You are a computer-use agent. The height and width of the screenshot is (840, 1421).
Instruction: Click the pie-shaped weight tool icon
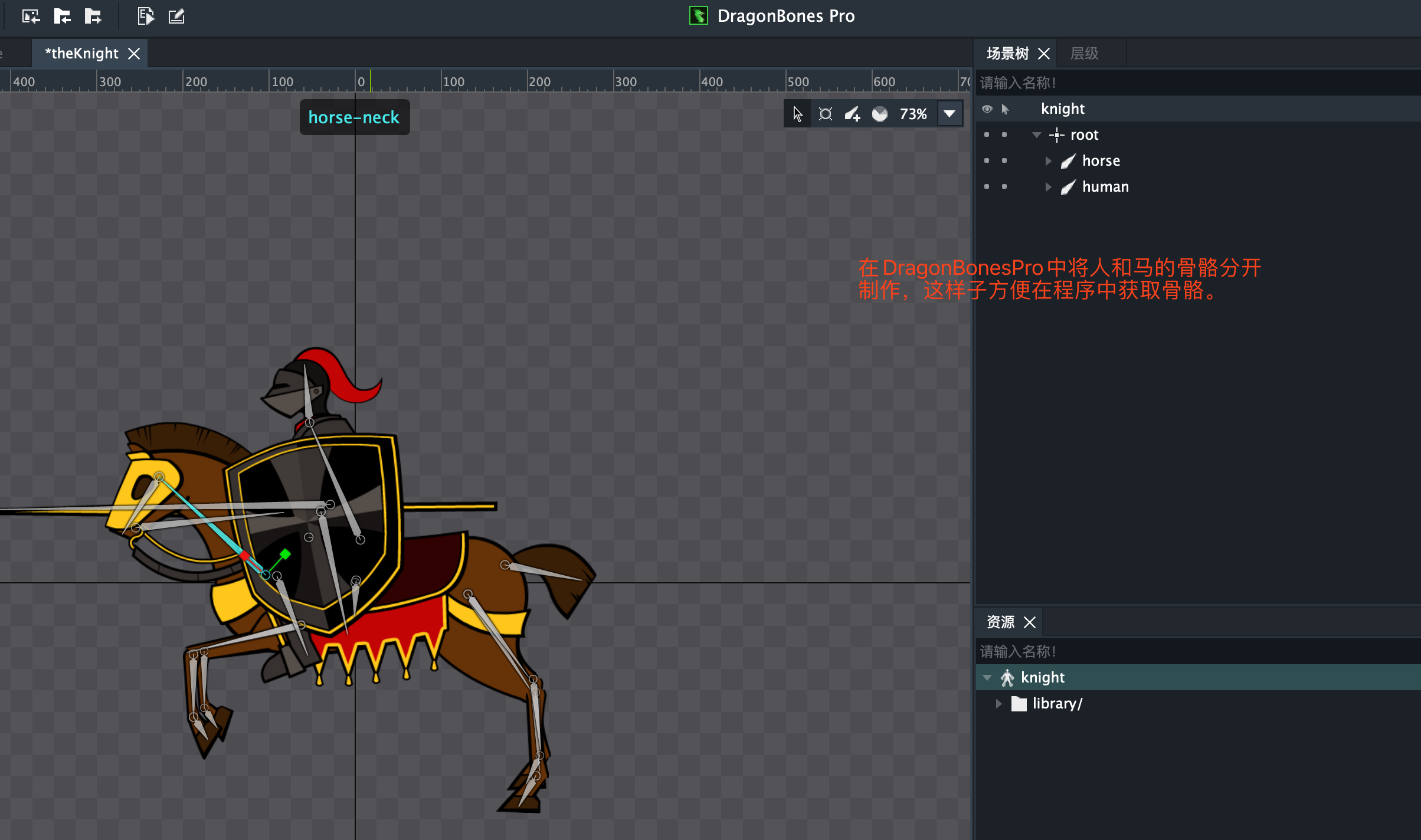pyautogui.click(x=879, y=114)
